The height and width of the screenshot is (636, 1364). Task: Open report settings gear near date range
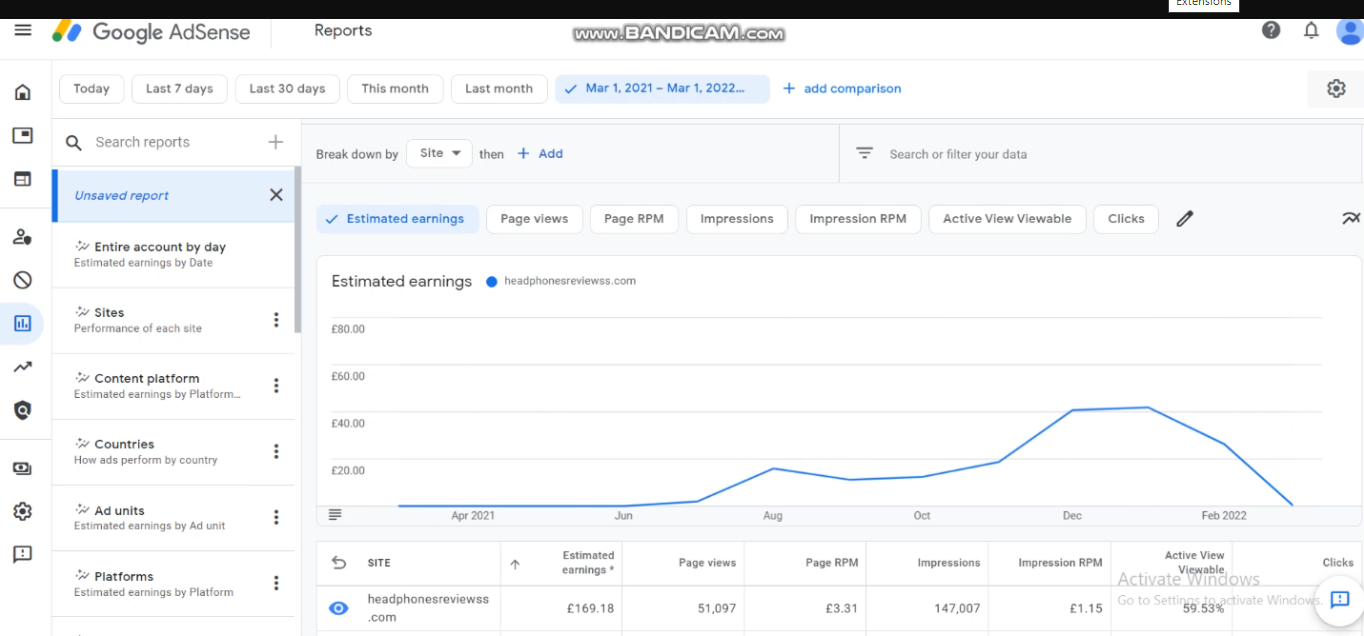point(1336,89)
